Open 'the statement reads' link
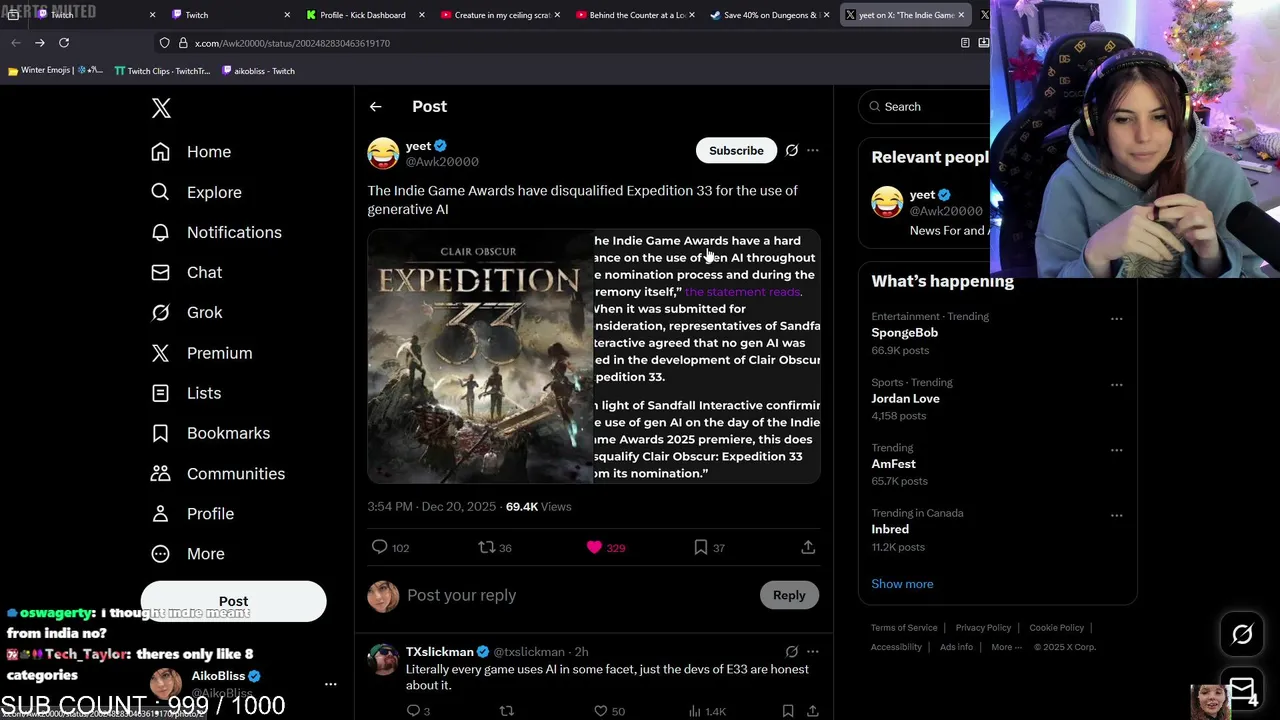This screenshot has height=720, width=1280. point(742,292)
